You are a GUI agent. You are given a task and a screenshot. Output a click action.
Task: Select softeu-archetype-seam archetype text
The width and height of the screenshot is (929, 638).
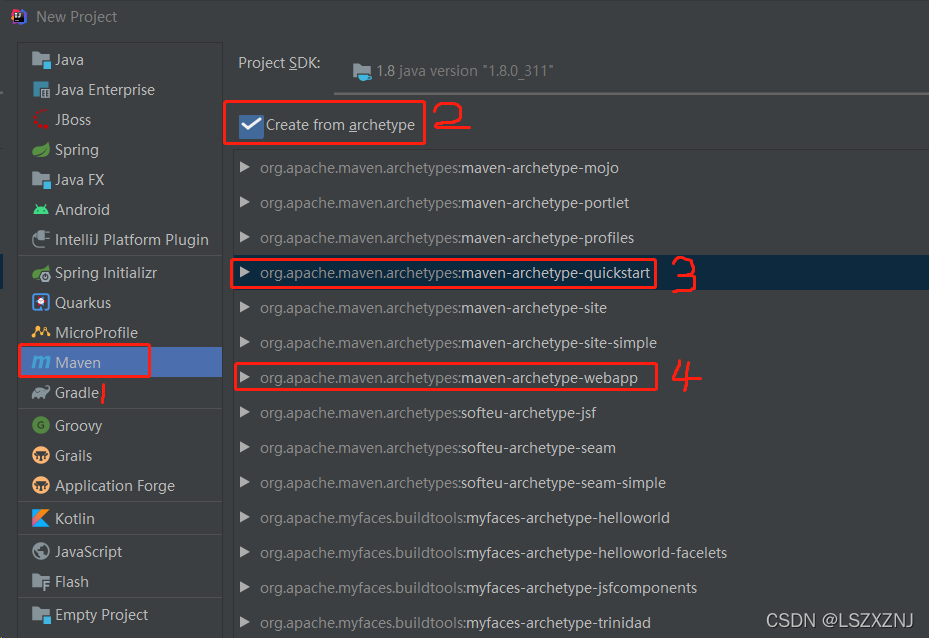(438, 448)
